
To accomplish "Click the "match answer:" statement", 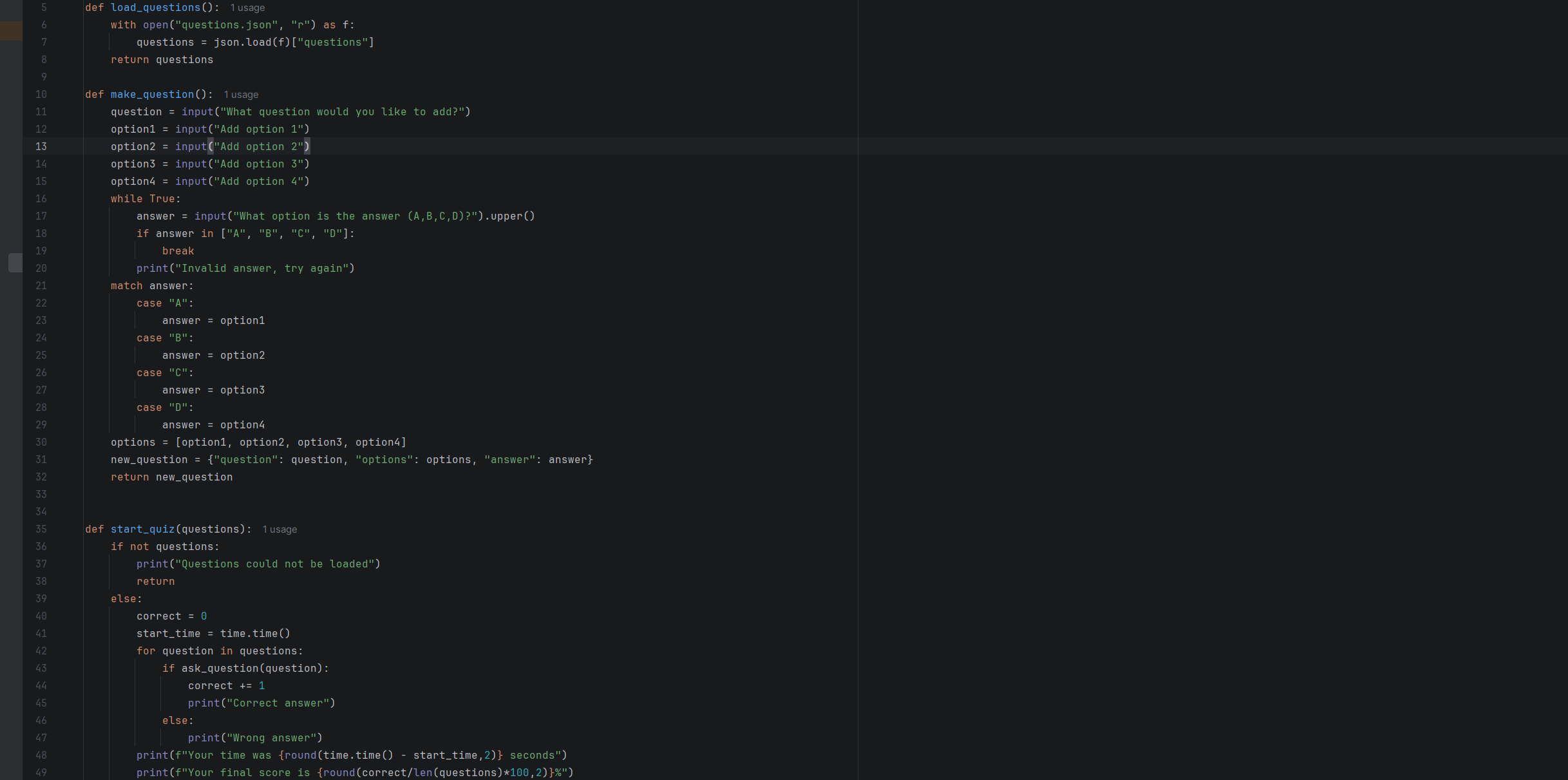I will point(152,286).
